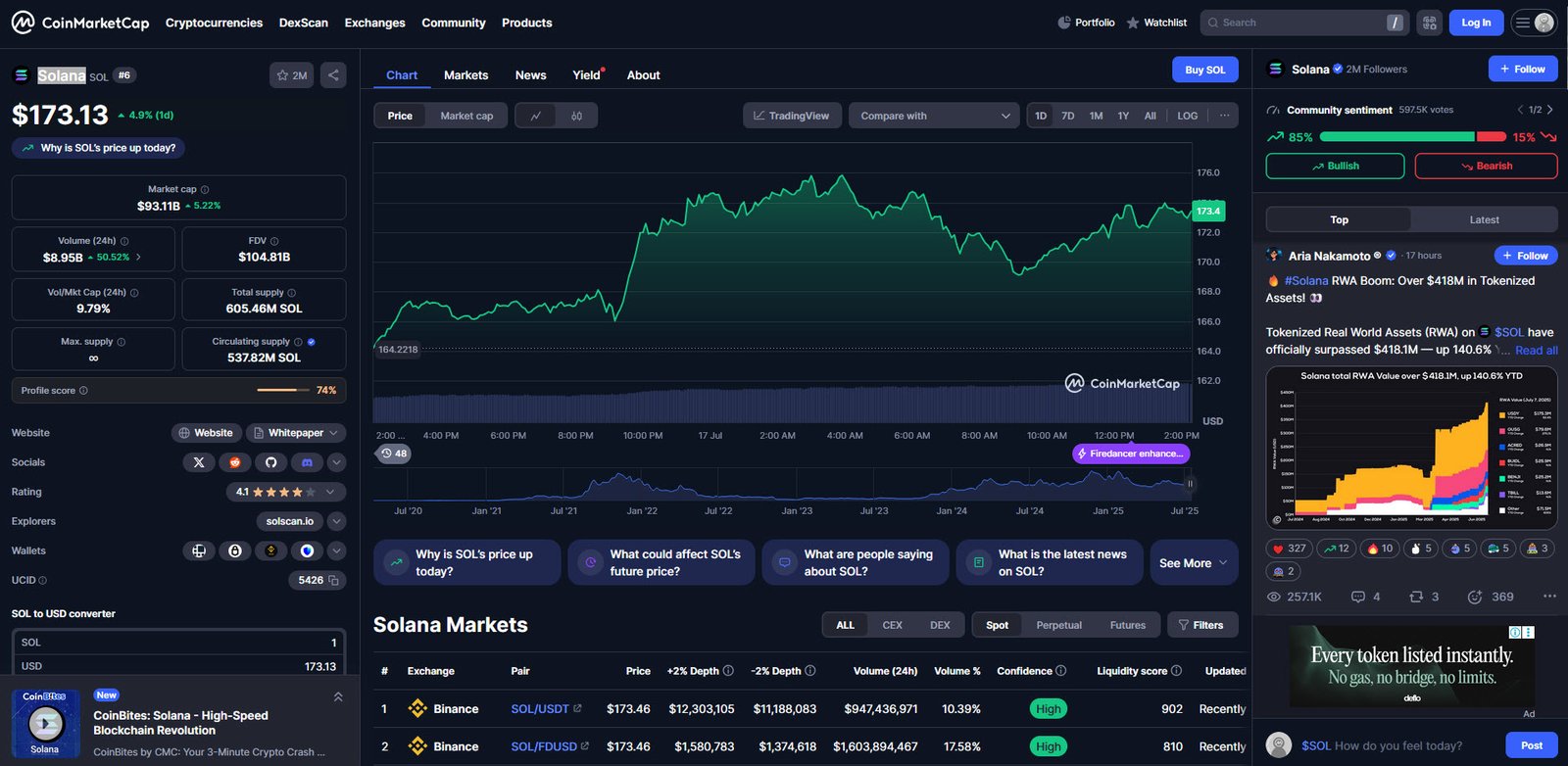Open the Markets tab

click(x=465, y=75)
